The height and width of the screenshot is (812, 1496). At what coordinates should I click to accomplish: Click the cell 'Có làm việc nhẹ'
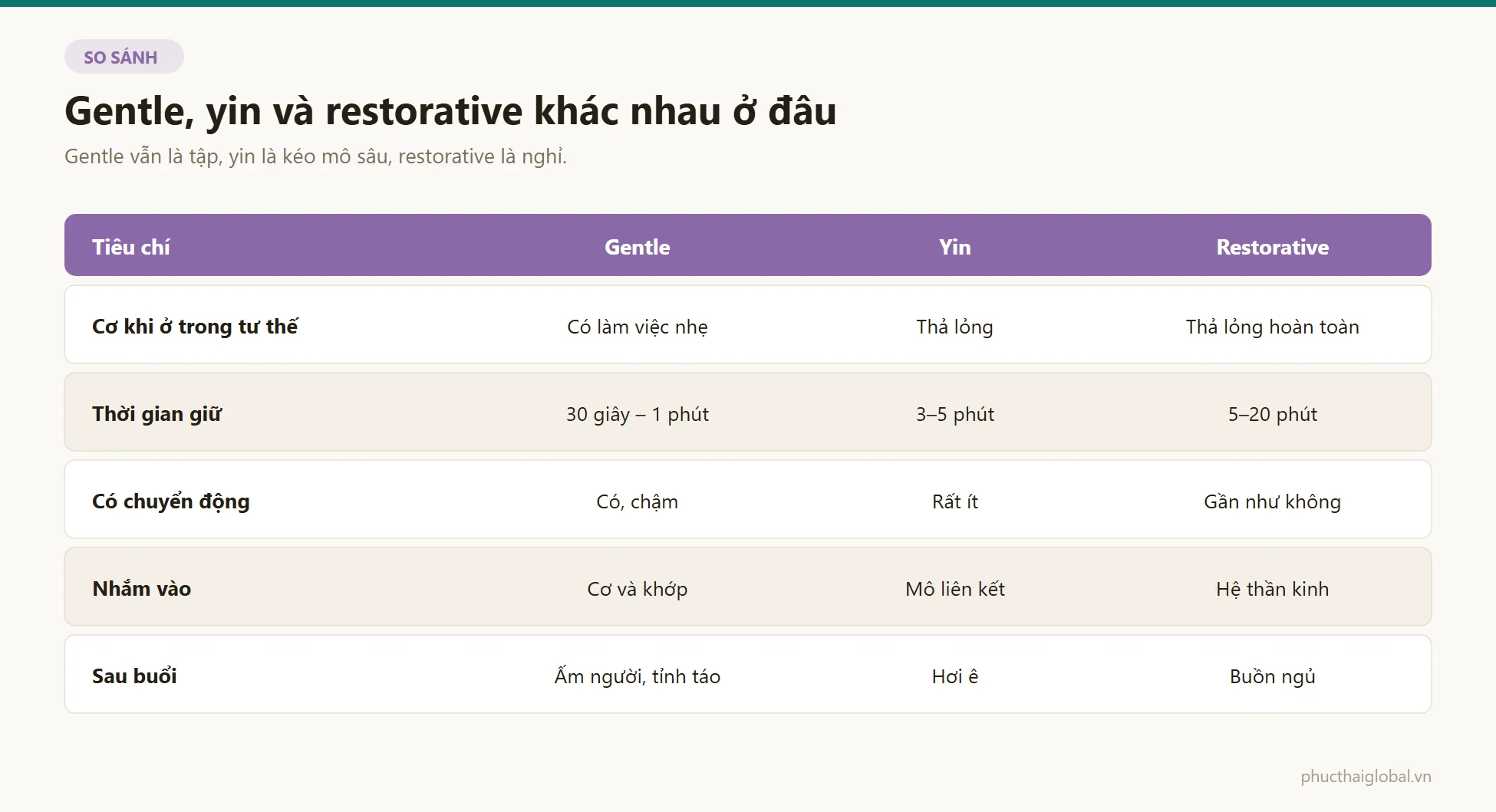point(637,327)
